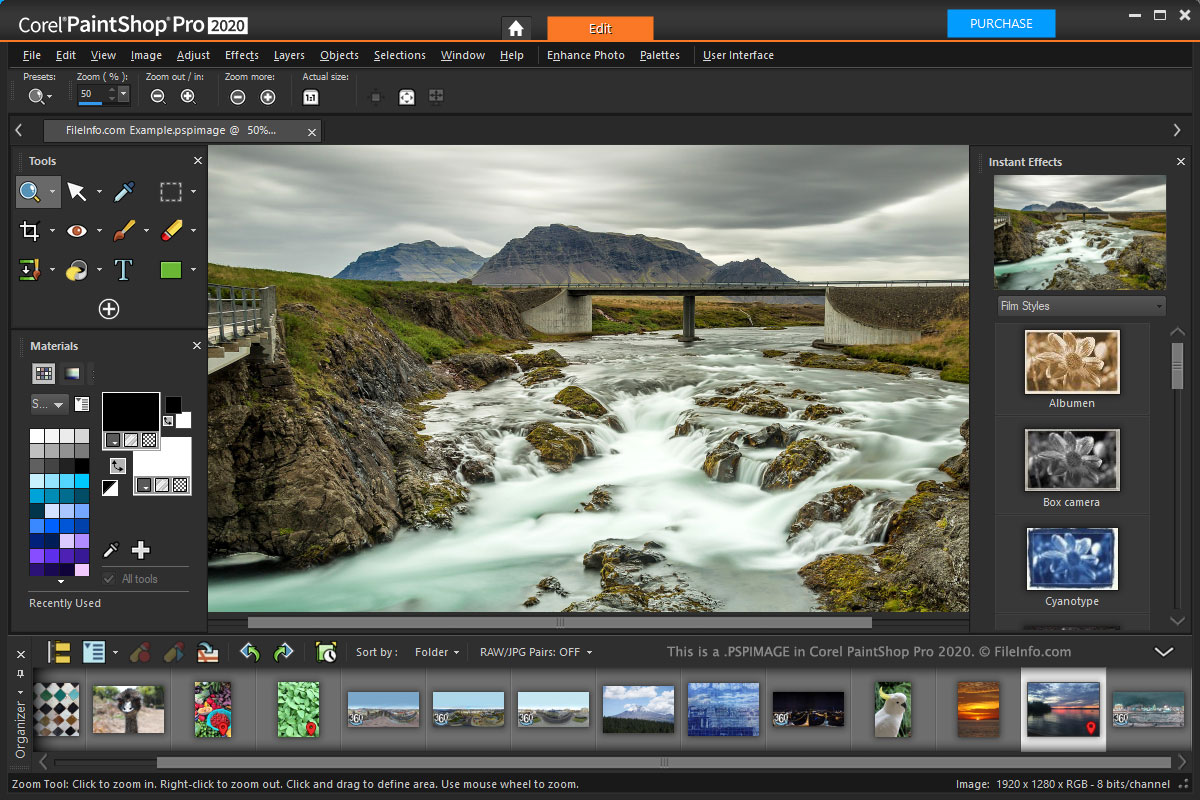
Task: Swap foreground and background materials
Action: pos(118,465)
